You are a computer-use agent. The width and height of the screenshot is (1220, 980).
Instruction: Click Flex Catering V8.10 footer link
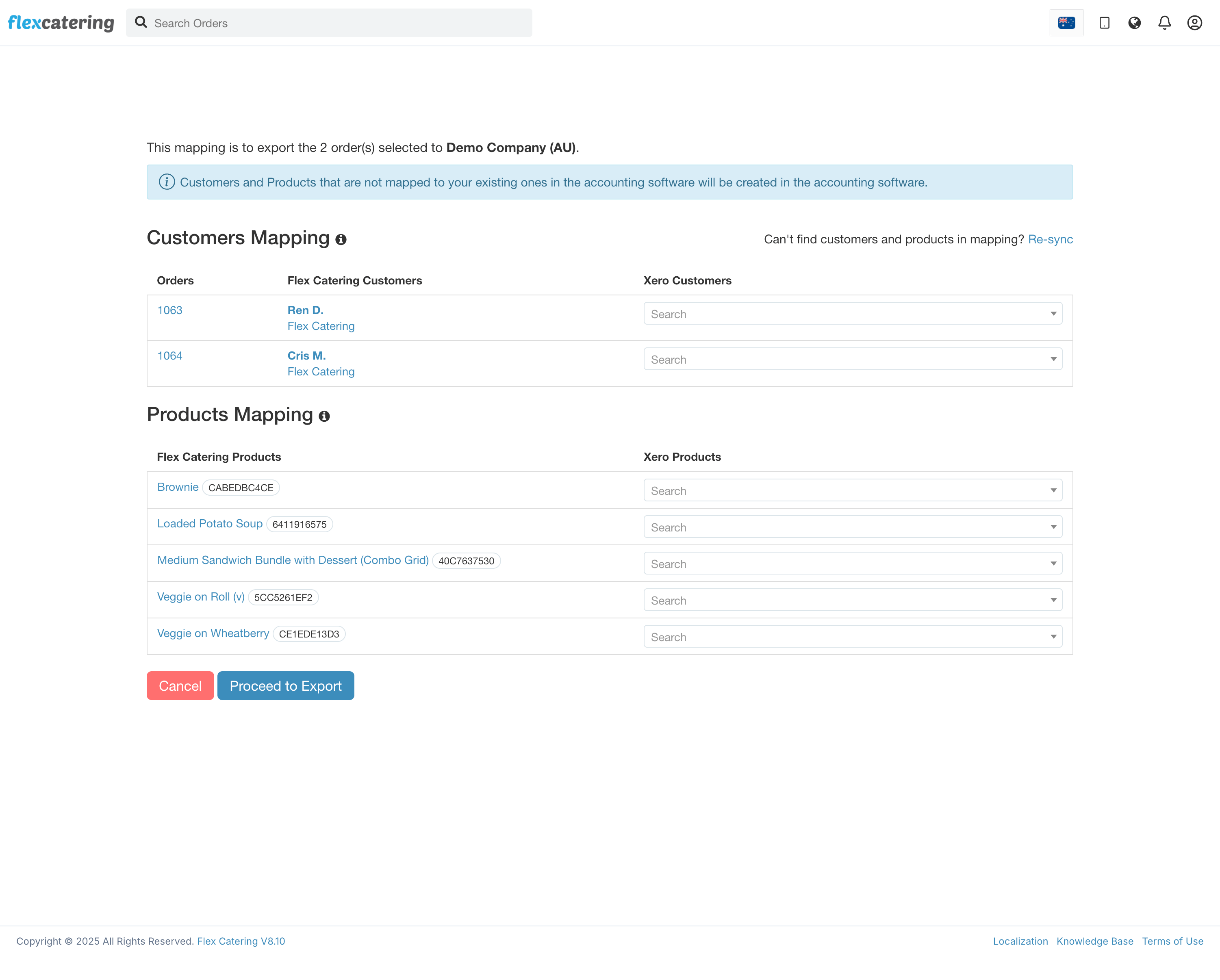pos(241,941)
